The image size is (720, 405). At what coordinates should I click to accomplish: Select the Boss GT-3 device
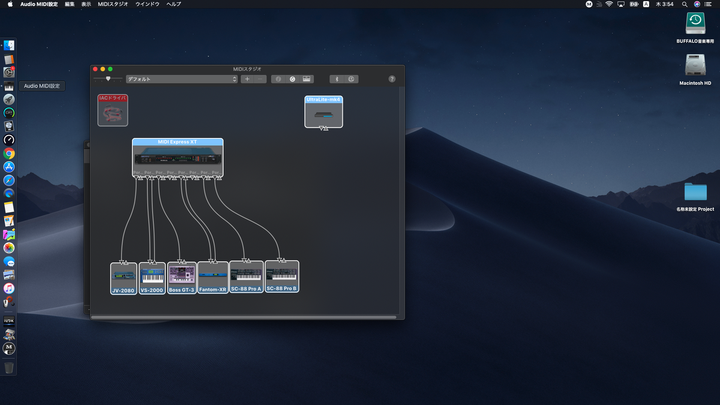pos(181,277)
